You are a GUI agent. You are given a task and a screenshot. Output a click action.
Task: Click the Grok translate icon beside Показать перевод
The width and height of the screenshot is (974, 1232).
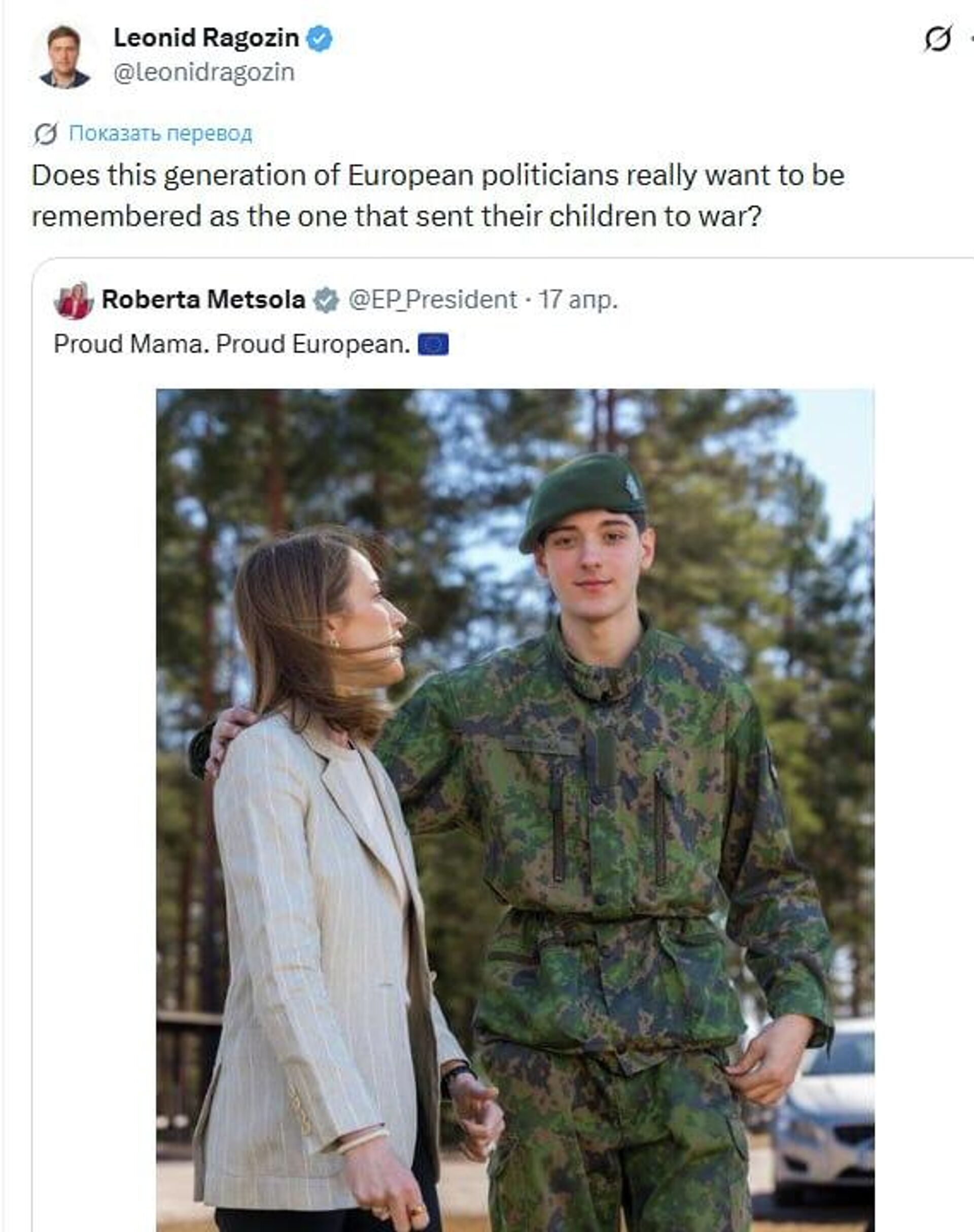pyautogui.click(x=46, y=134)
